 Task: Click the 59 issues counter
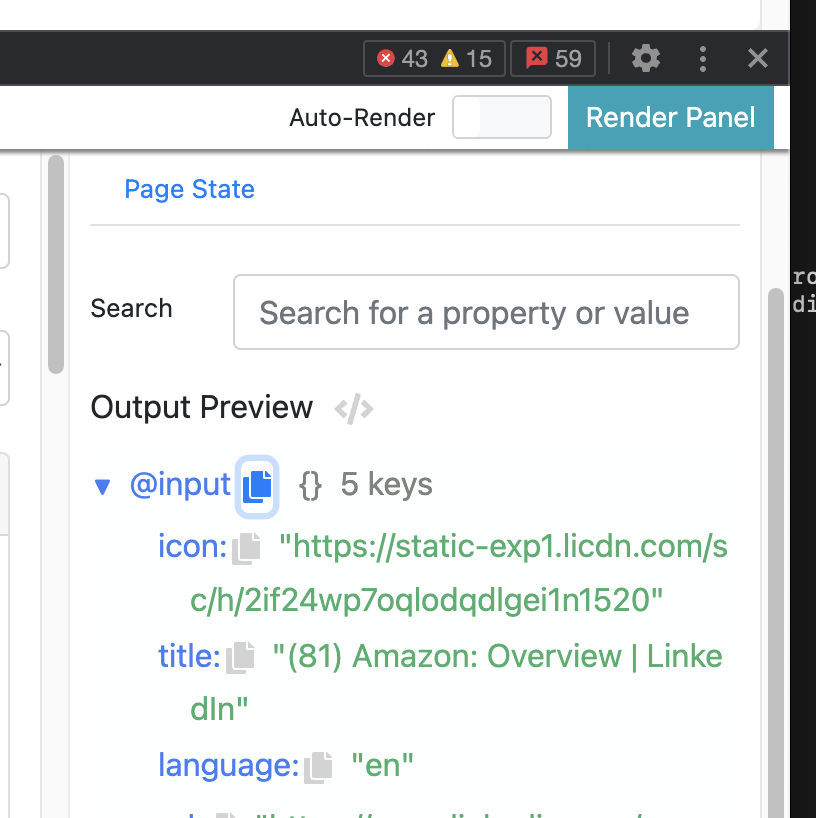click(553, 58)
